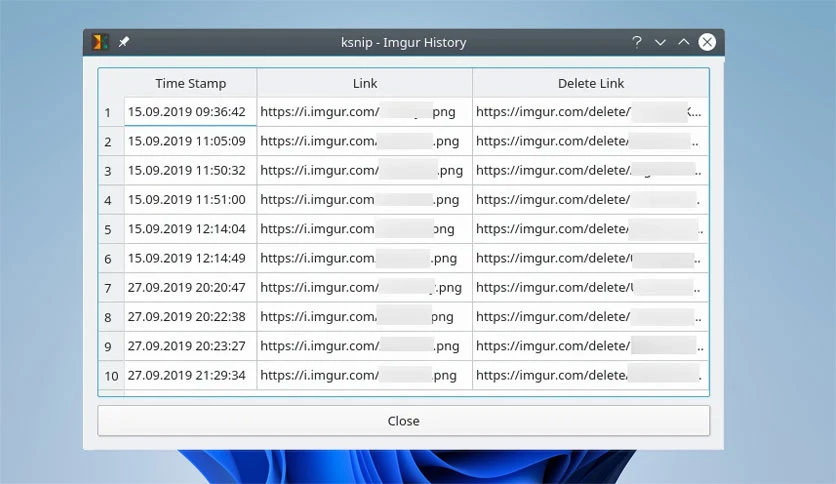Click the imgur delete link in row 1
Screen dimensions: 836x484
point(591,112)
